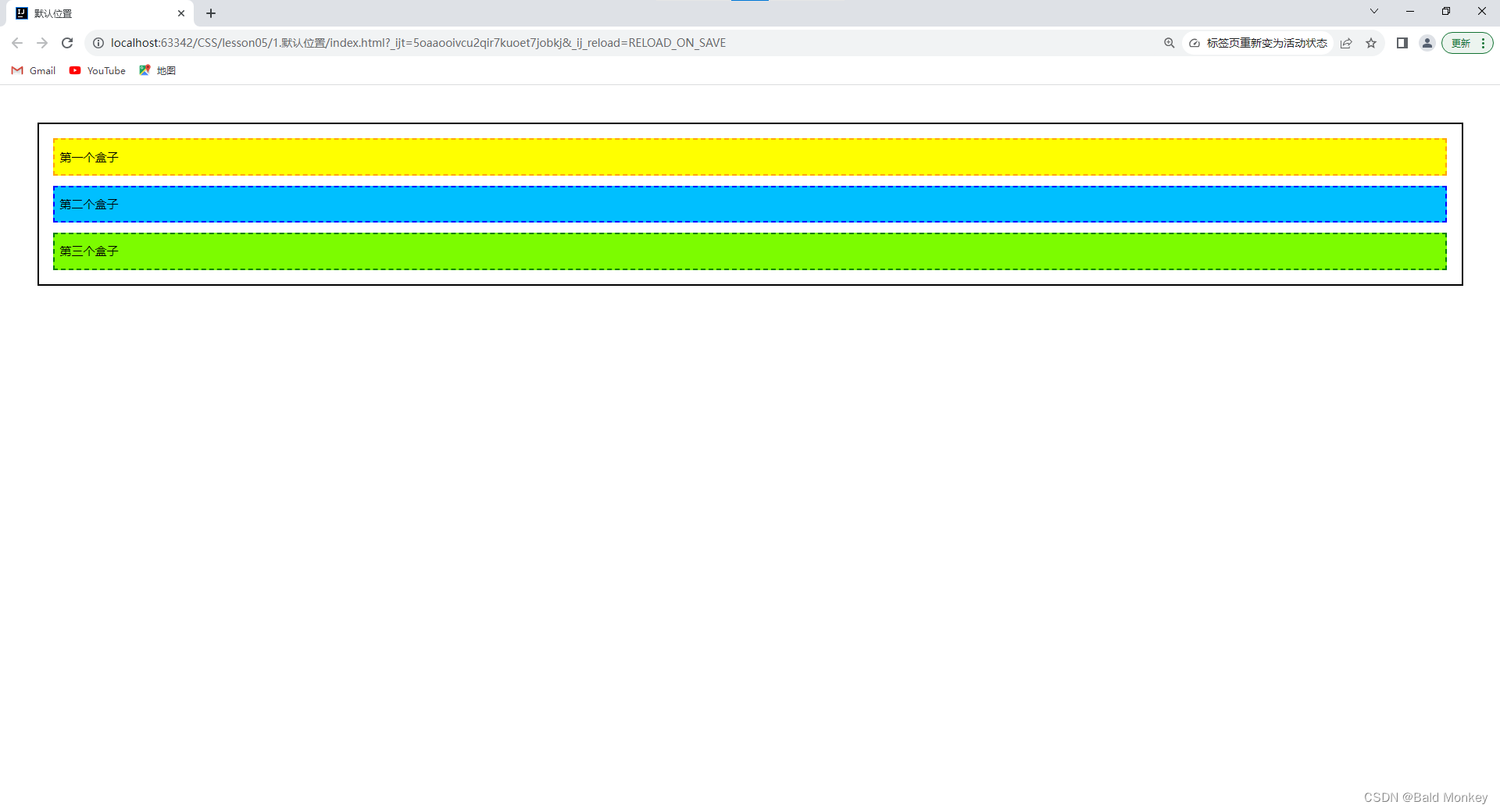Go forward to the next page
The width and height of the screenshot is (1500, 812).
click(x=42, y=43)
